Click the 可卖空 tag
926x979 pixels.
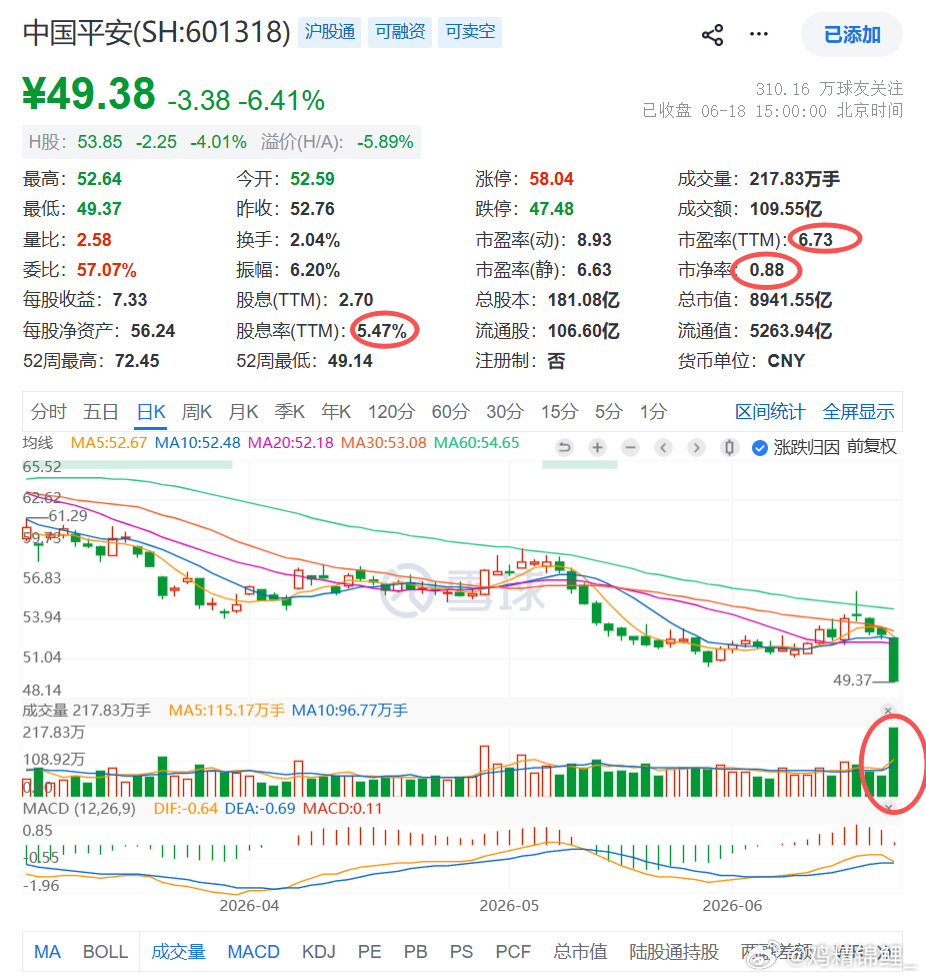coord(470,31)
